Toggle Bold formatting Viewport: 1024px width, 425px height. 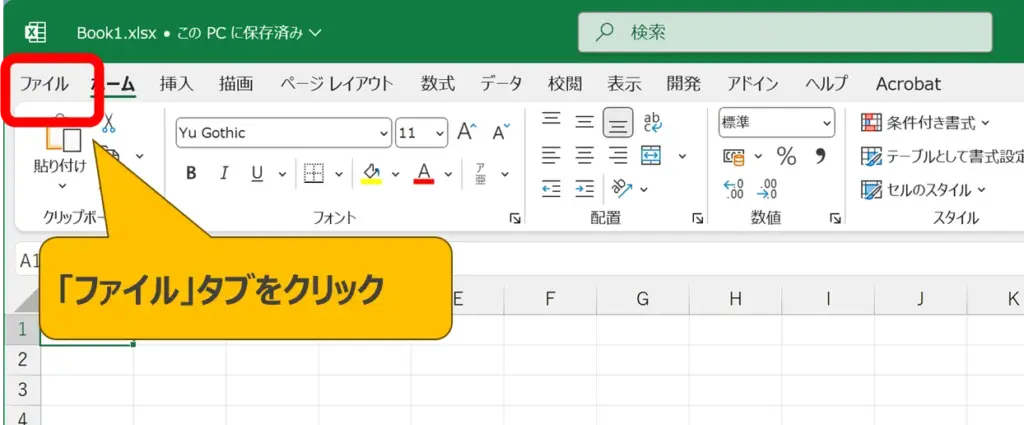(x=191, y=173)
